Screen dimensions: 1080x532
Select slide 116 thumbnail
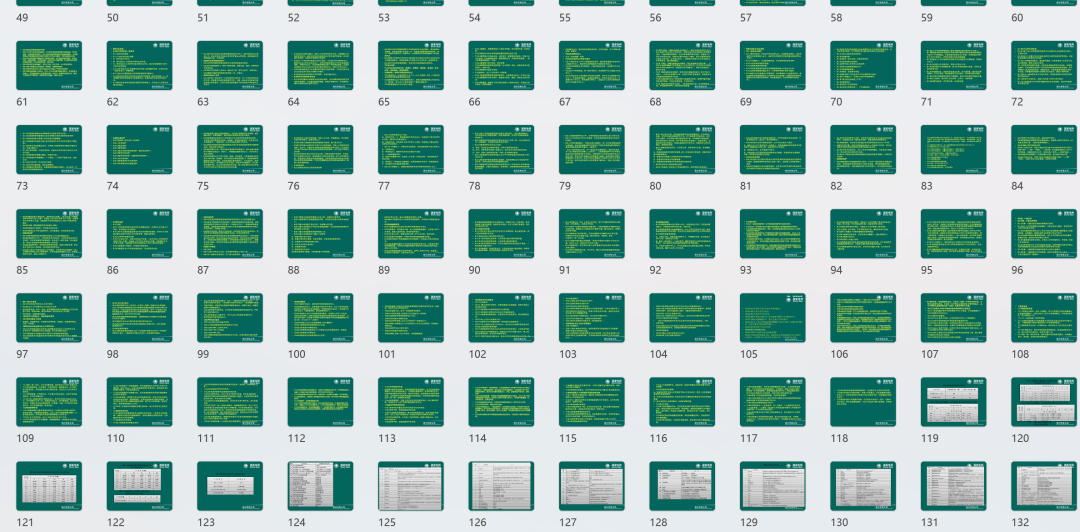(682, 402)
